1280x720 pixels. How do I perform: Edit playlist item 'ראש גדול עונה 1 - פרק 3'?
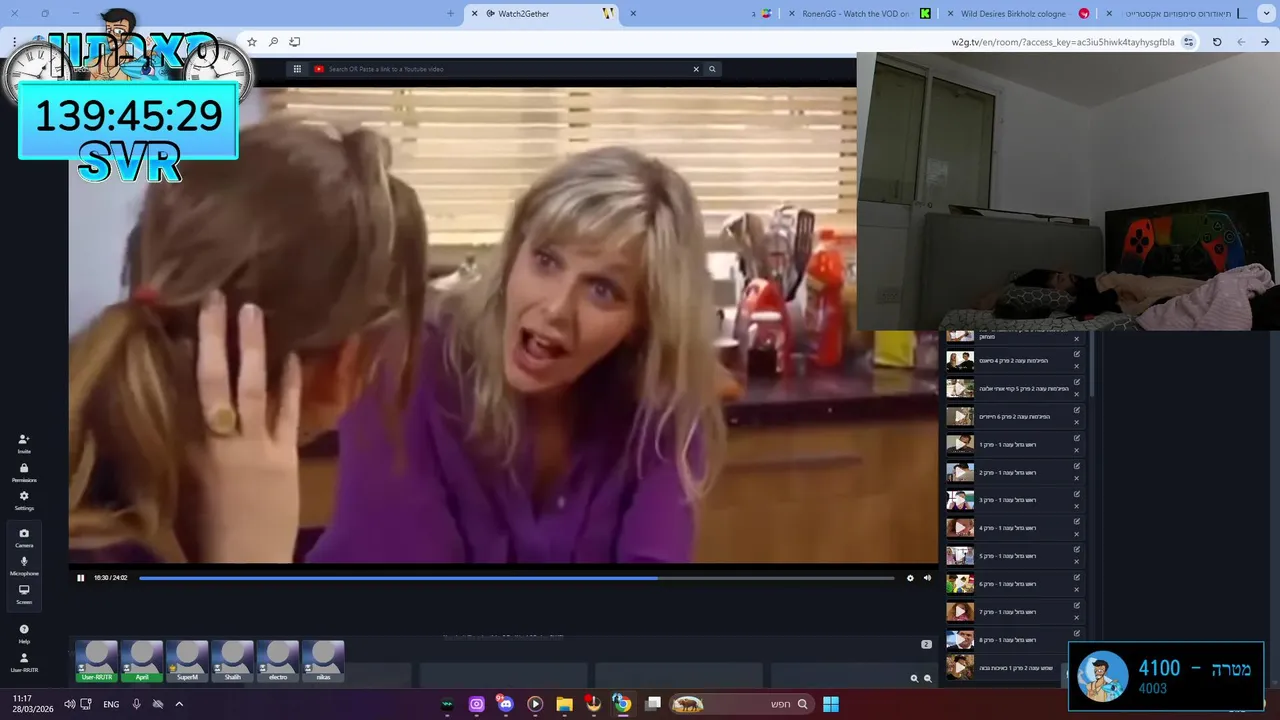point(1077,493)
